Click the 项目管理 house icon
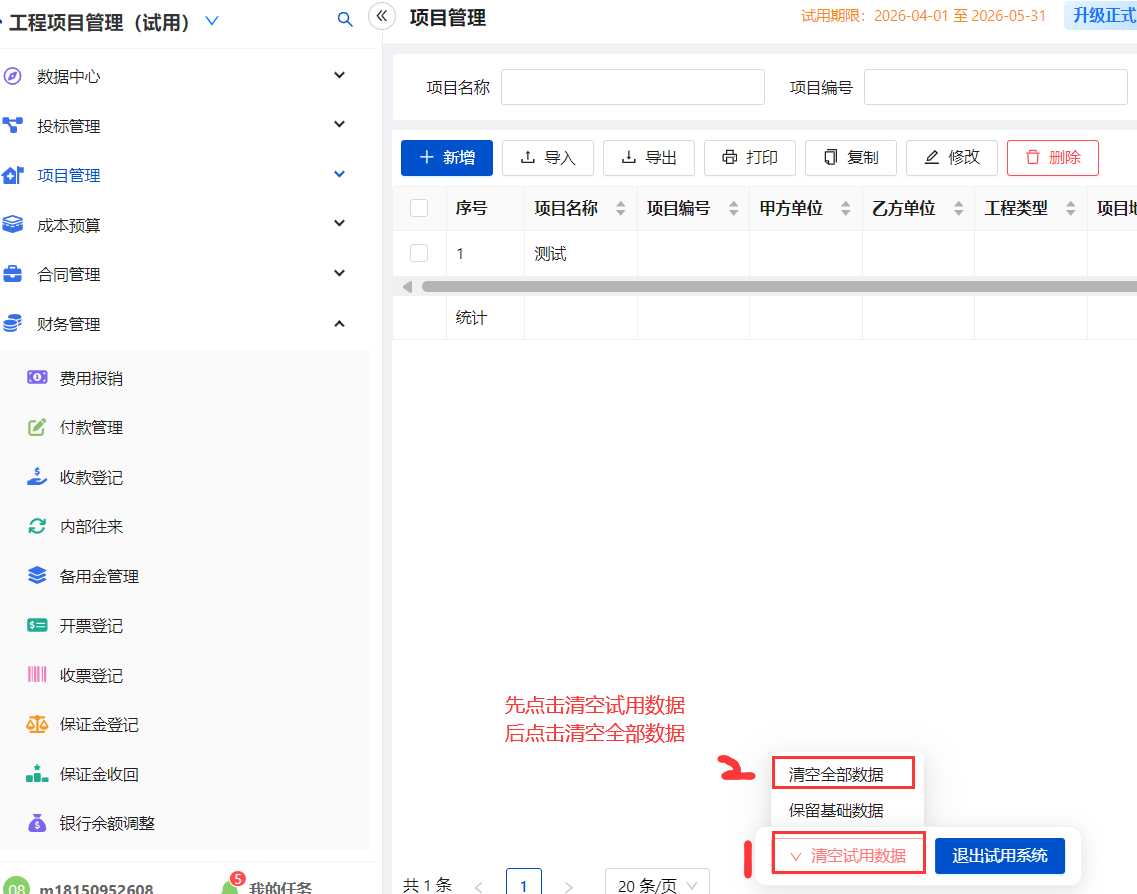 click(12, 175)
